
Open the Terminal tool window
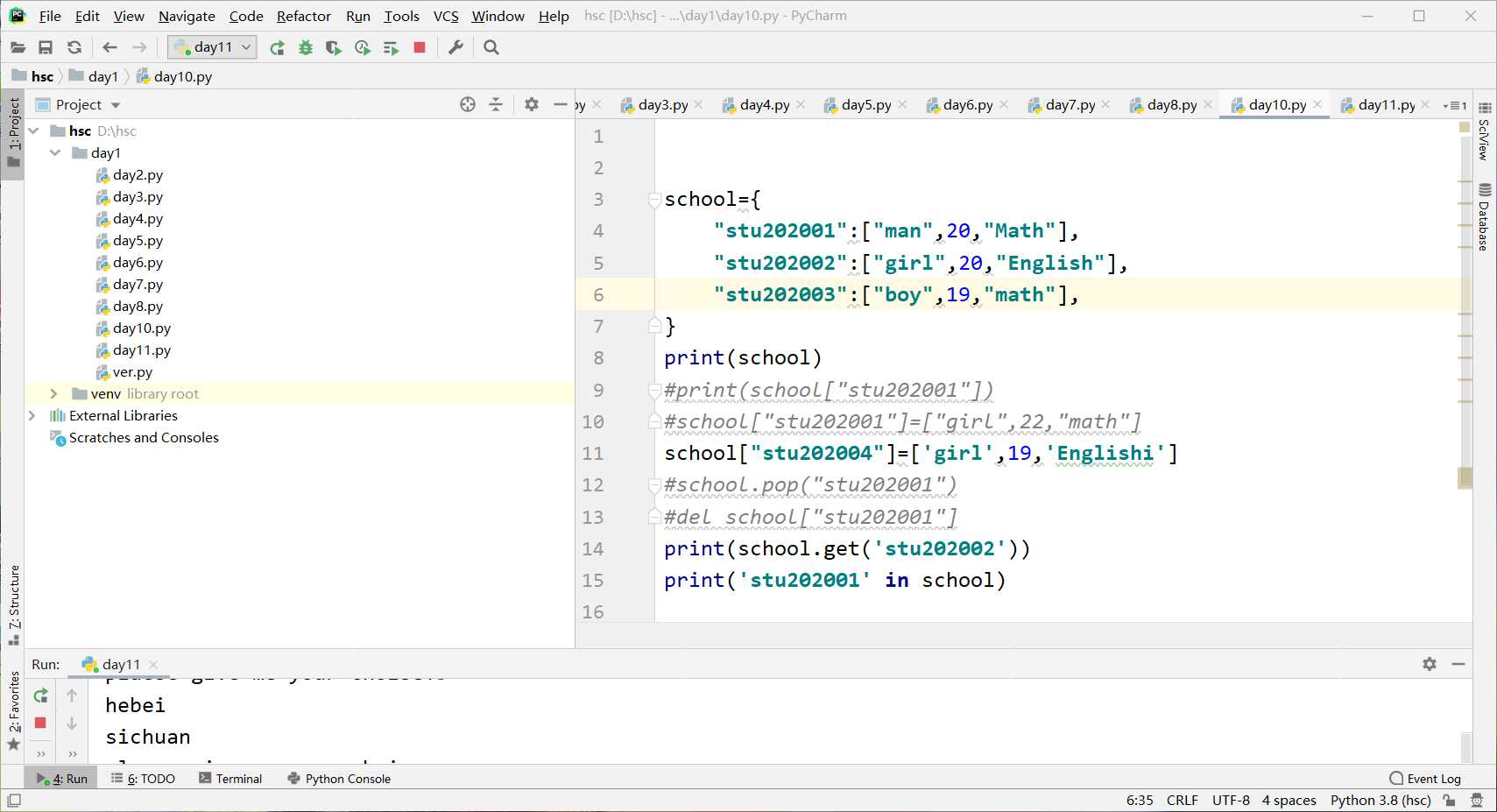tap(230, 778)
